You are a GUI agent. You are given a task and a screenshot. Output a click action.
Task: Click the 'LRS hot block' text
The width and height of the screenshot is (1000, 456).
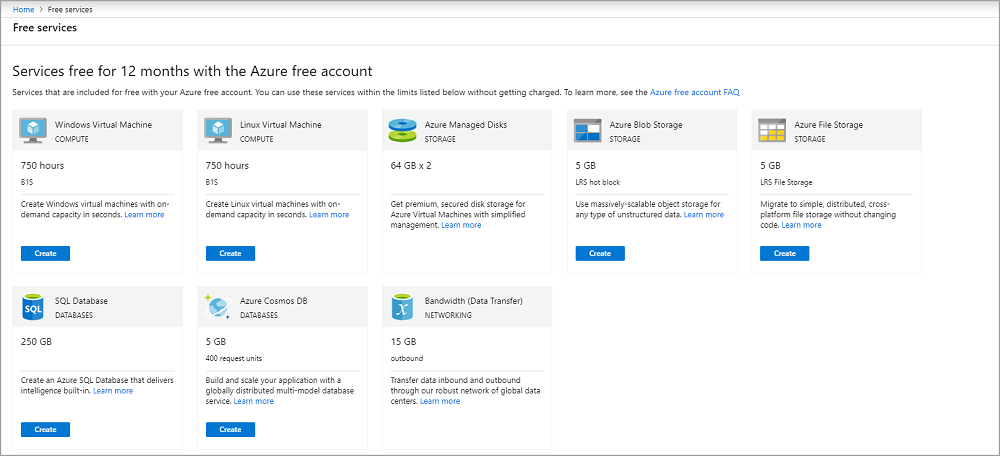coord(598,182)
